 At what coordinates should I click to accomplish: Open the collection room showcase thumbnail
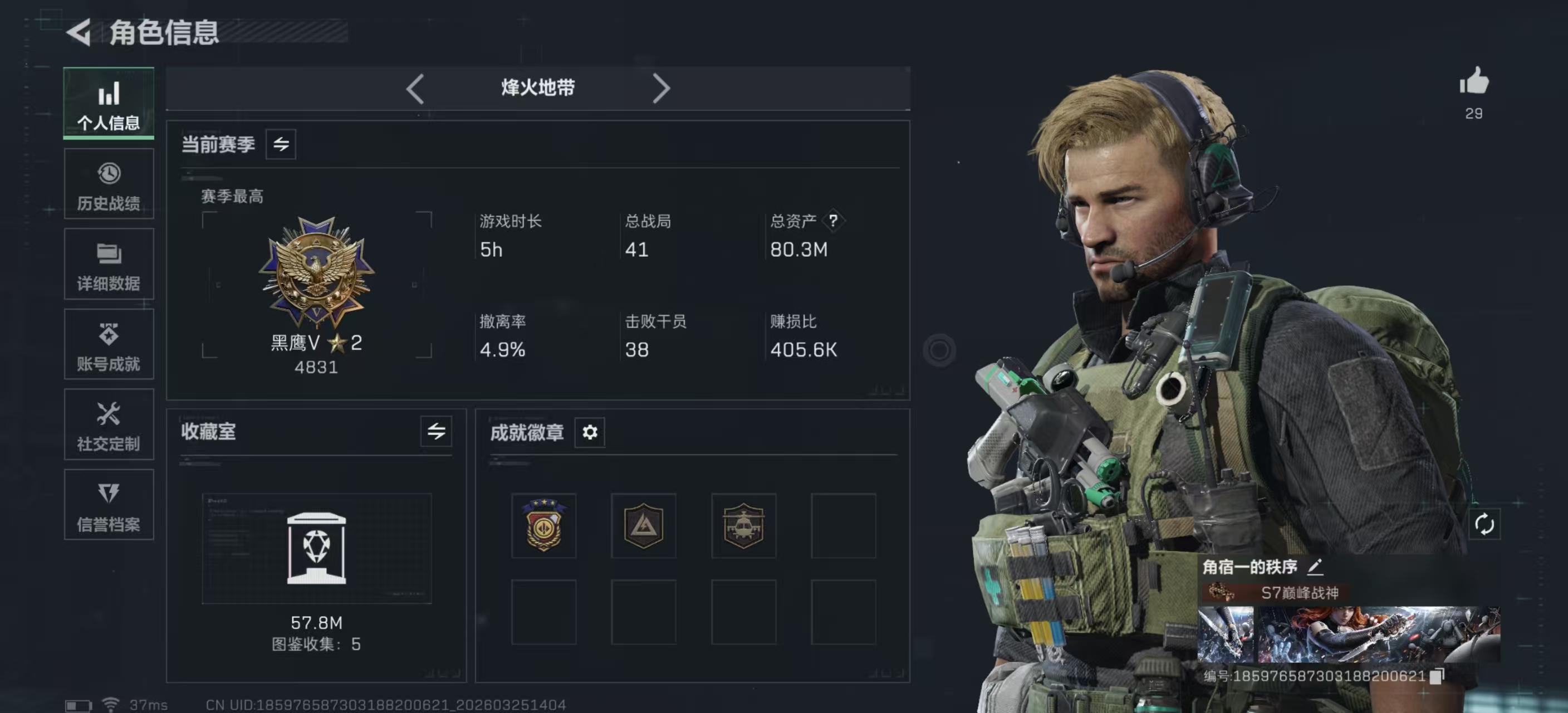[x=316, y=549]
